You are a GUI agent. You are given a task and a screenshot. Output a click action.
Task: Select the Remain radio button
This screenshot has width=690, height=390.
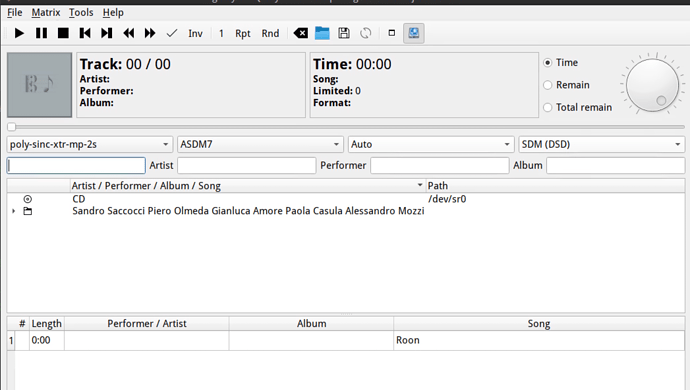tap(547, 85)
